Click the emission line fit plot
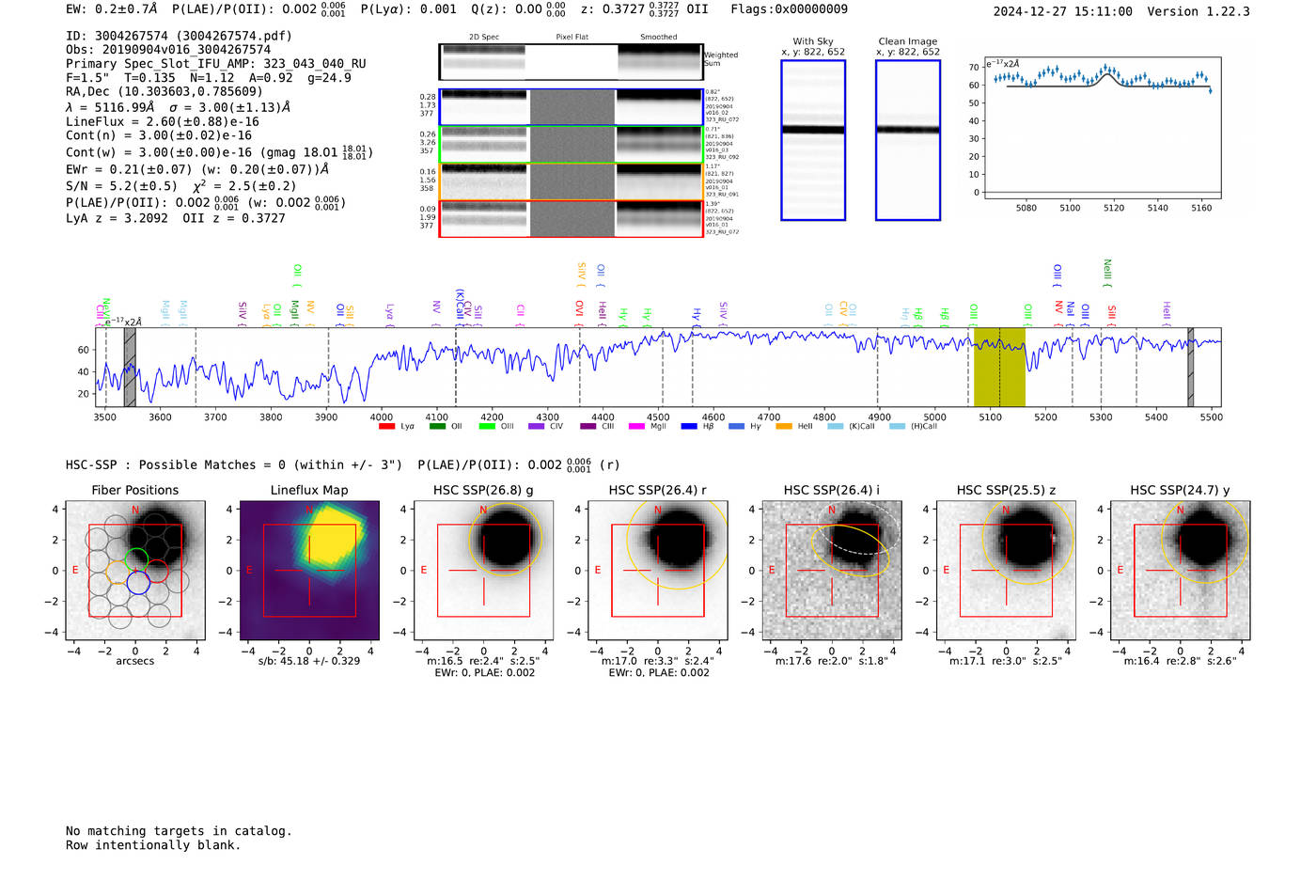This screenshot has width=1316, height=896. tap(1103, 129)
